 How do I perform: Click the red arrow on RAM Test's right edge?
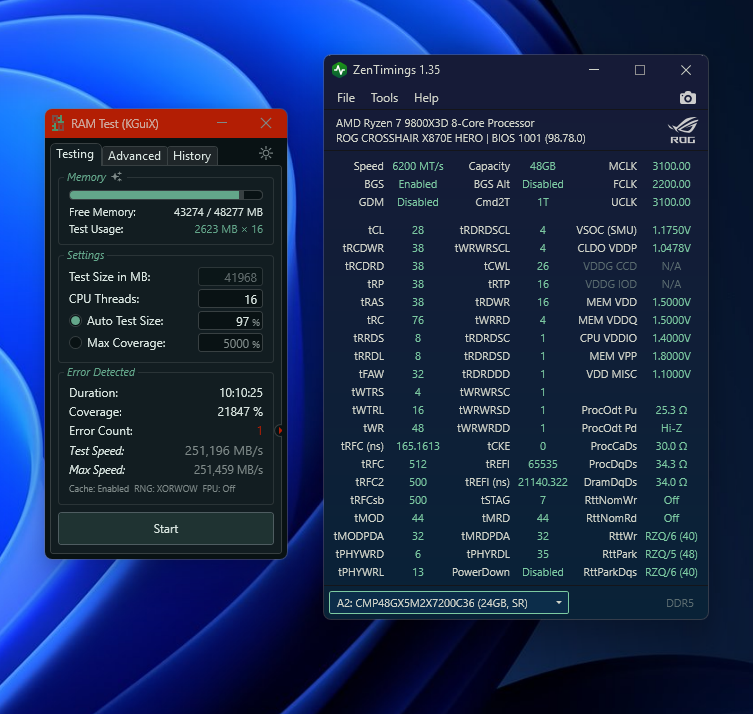click(x=280, y=430)
